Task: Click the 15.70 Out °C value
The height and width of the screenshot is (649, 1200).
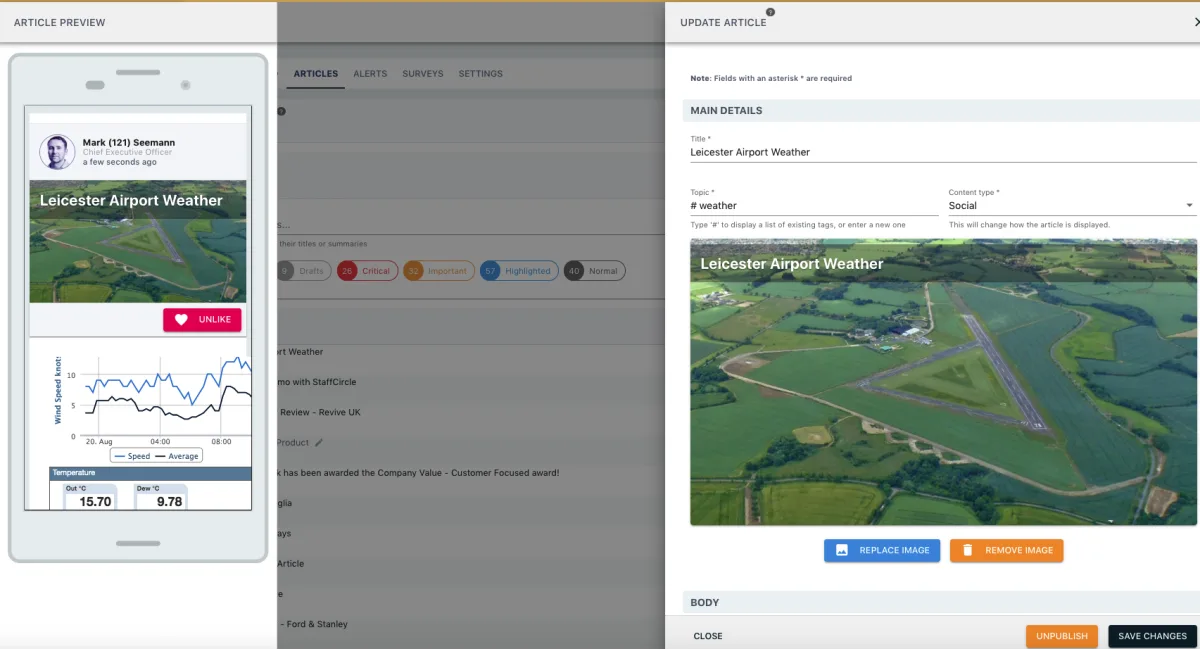Action: pyautogui.click(x=95, y=502)
